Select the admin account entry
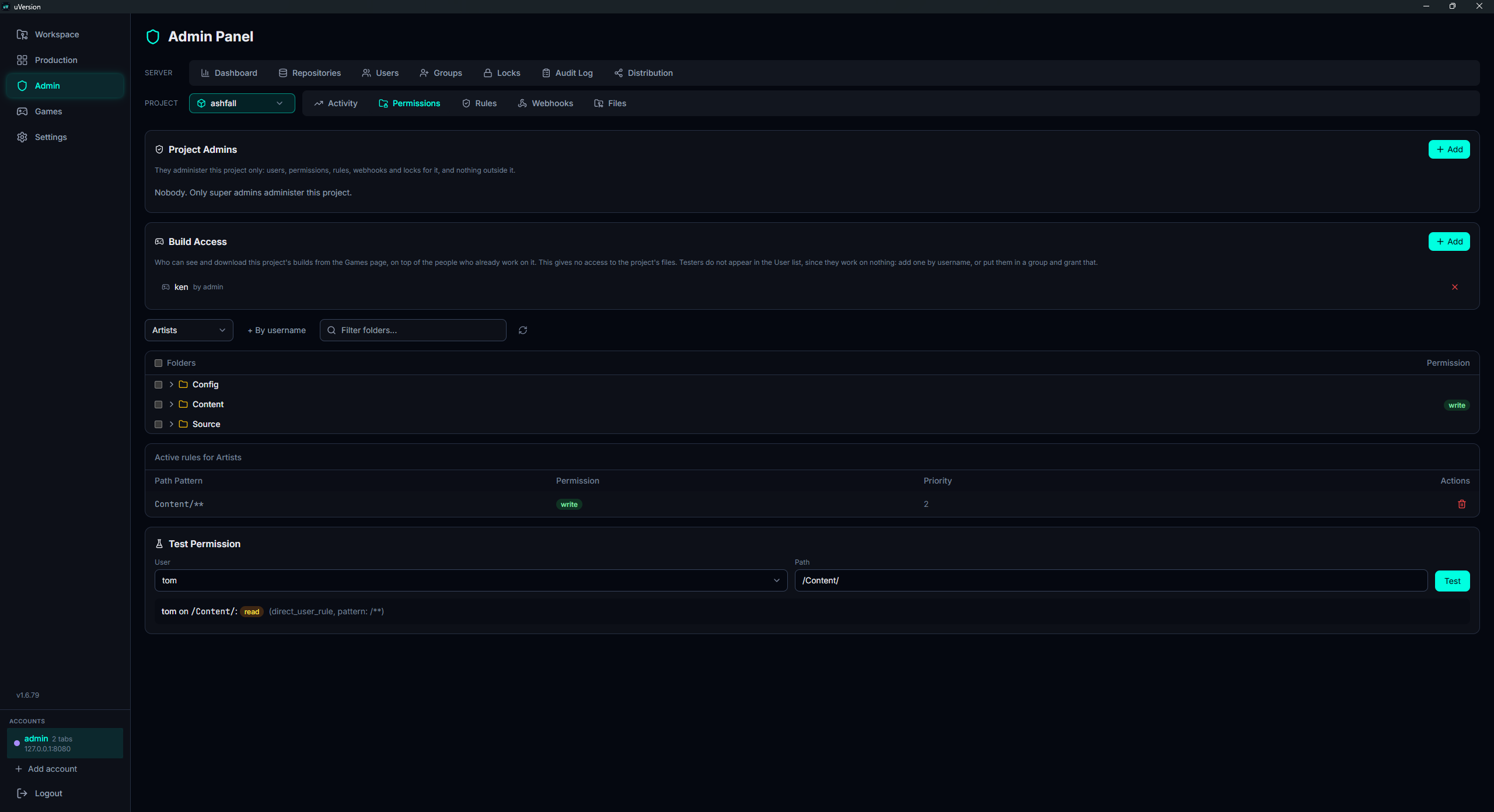This screenshot has height=812, width=1494. [x=65, y=743]
